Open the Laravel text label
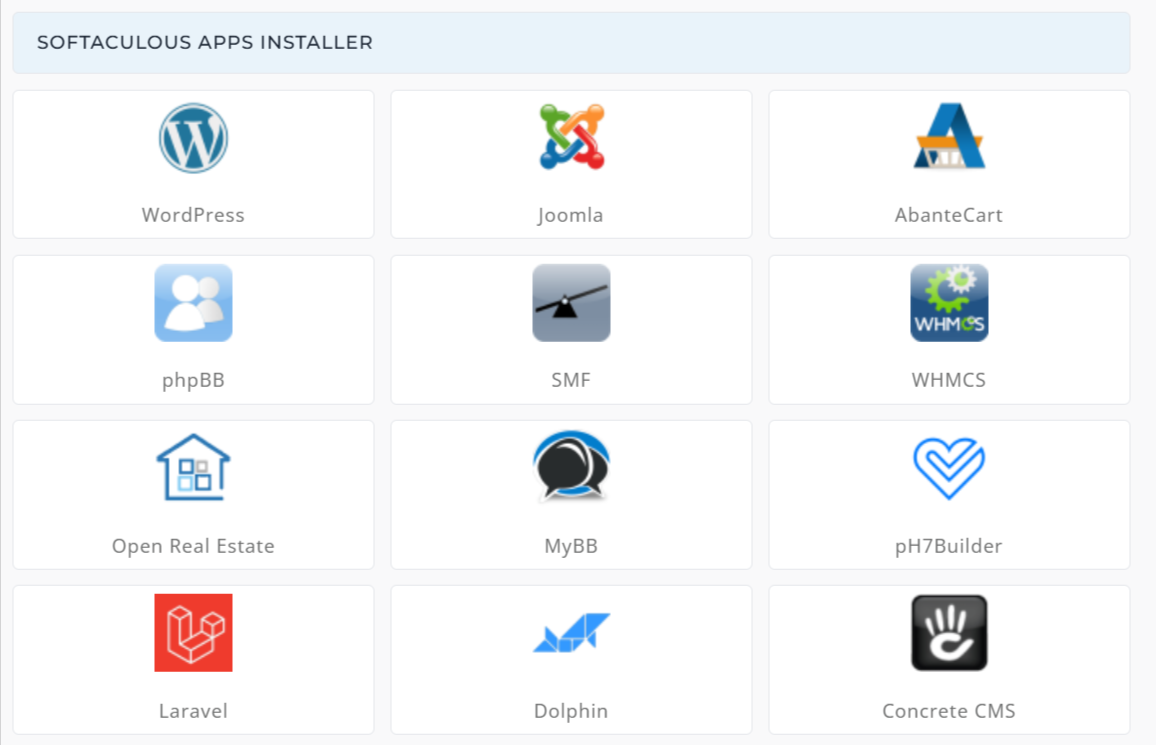Image resolution: width=1156 pixels, height=745 pixels. point(193,711)
